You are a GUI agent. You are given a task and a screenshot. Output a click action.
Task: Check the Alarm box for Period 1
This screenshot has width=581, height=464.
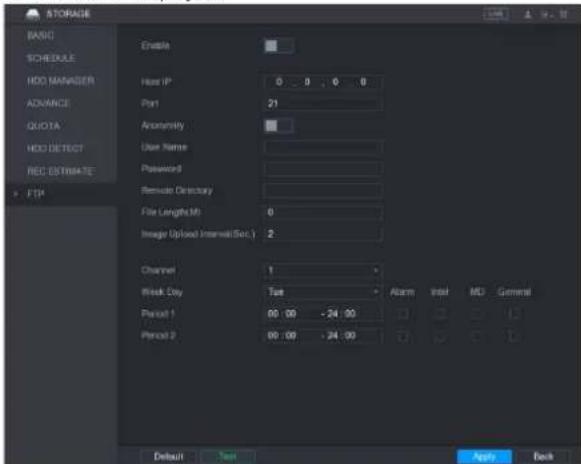click(x=403, y=314)
